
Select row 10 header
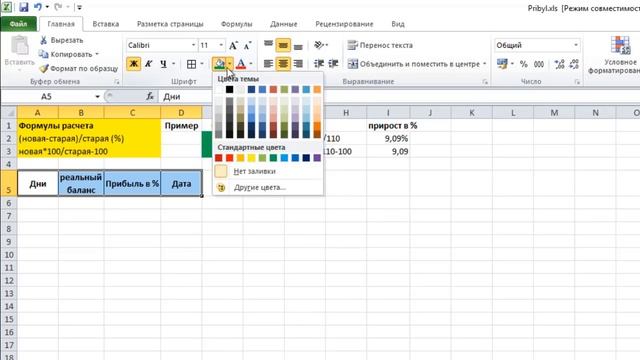(9, 255)
